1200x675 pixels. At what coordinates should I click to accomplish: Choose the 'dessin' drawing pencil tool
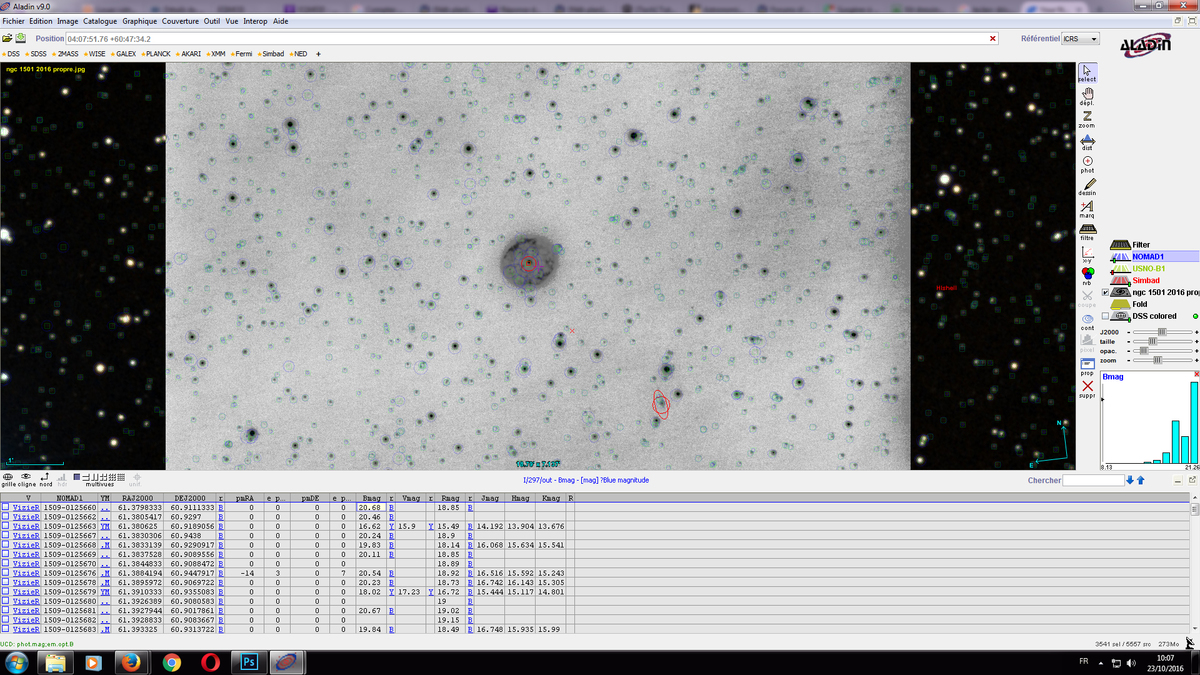point(1087,185)
